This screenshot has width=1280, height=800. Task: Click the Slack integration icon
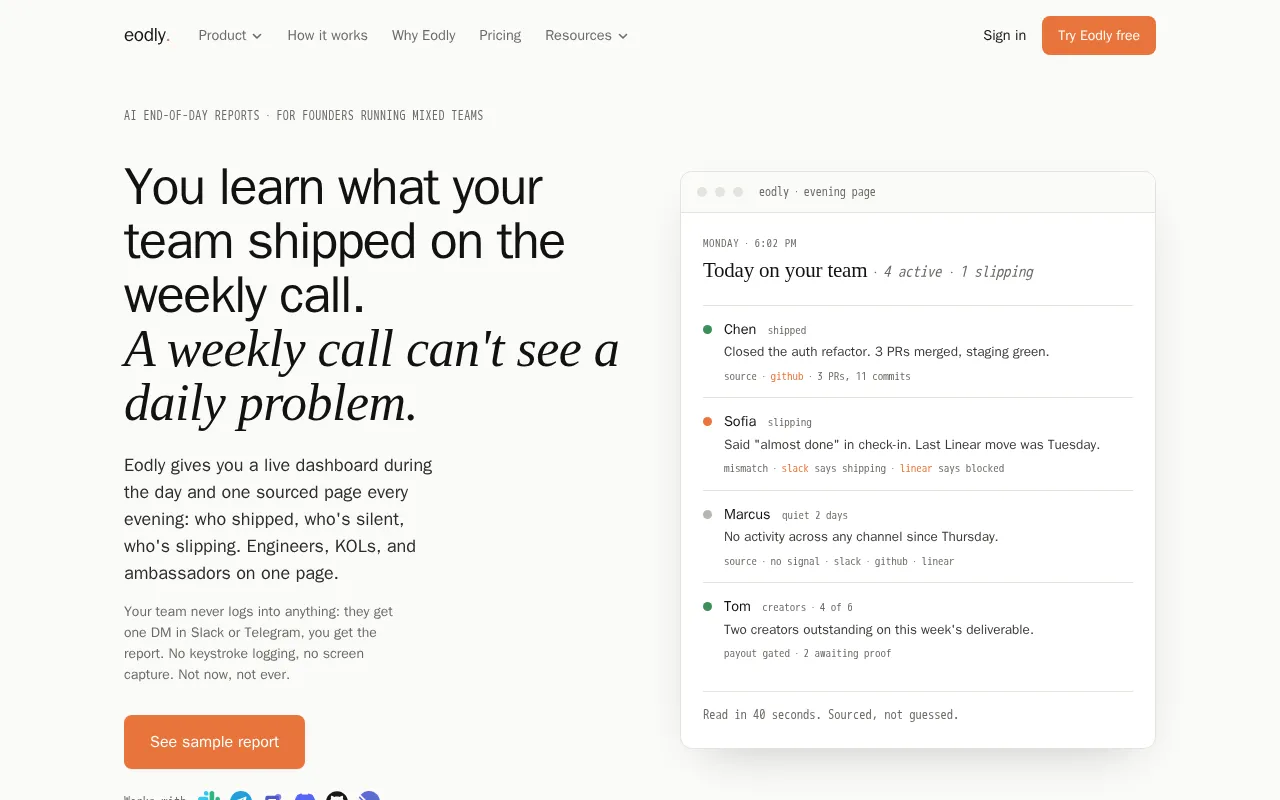pos(209,796)
